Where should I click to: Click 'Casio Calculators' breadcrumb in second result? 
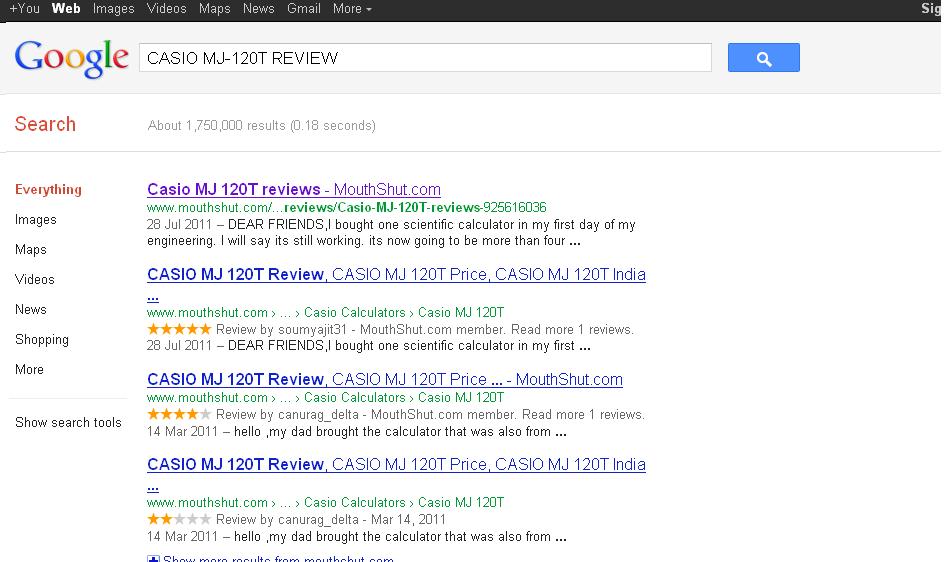[x=355, y=312]
